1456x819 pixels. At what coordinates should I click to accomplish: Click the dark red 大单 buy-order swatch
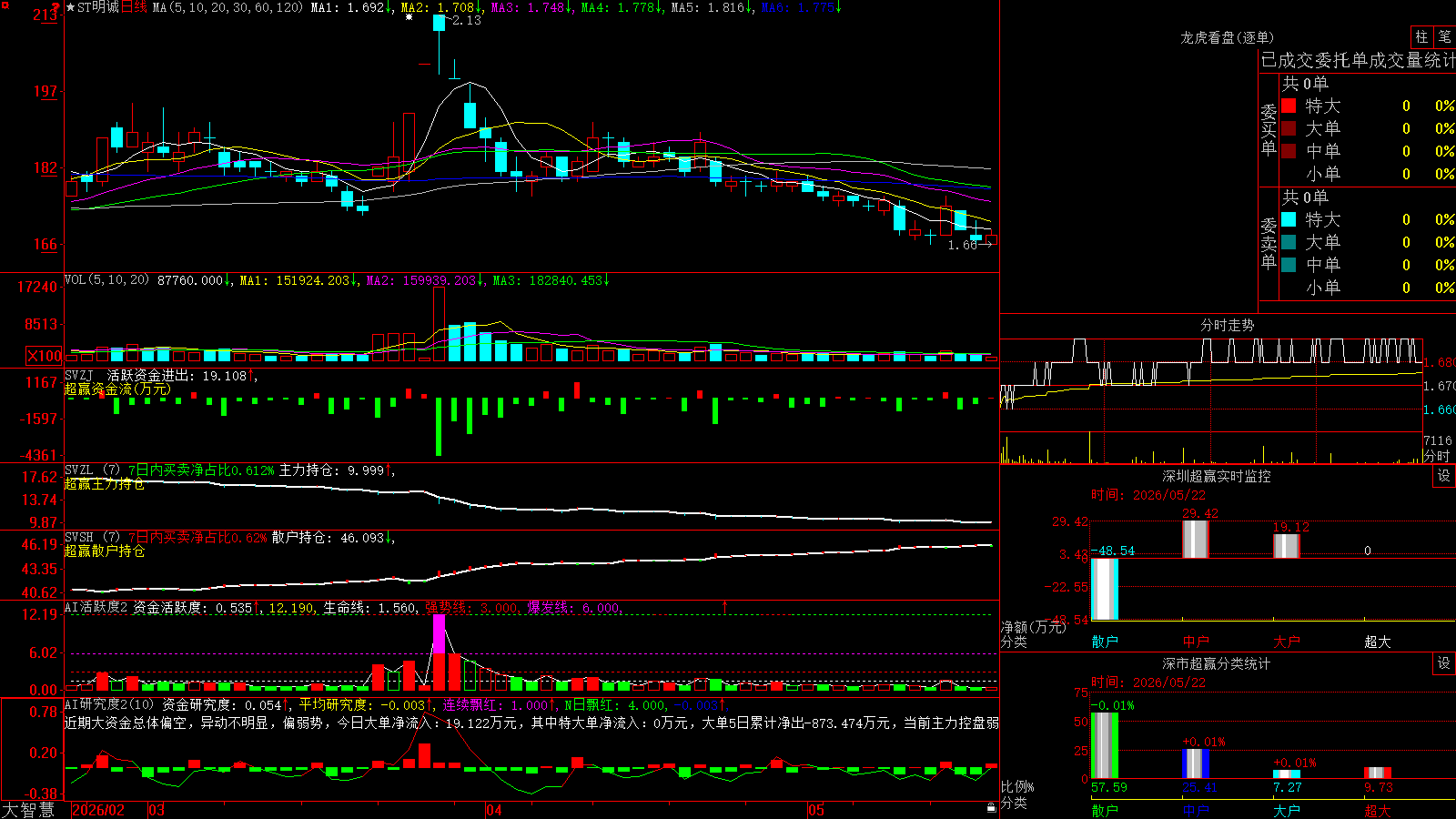pyautogui.click(x=1289, y=128)
